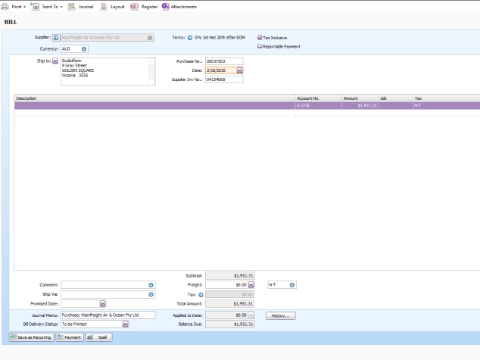
Task: Open the Date calendar picker
Action: pos(240,70)
